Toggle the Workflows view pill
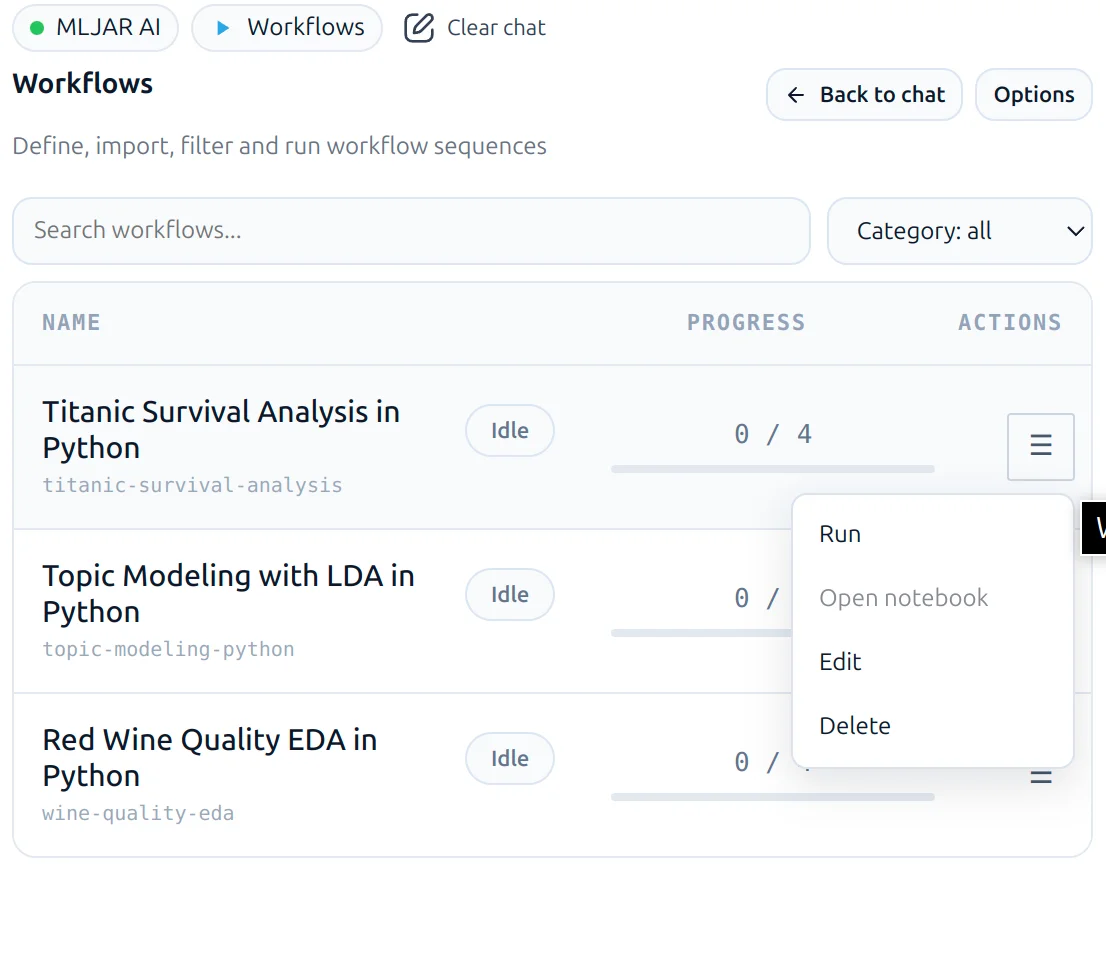The image size is (1106, 963). (287, 28)
